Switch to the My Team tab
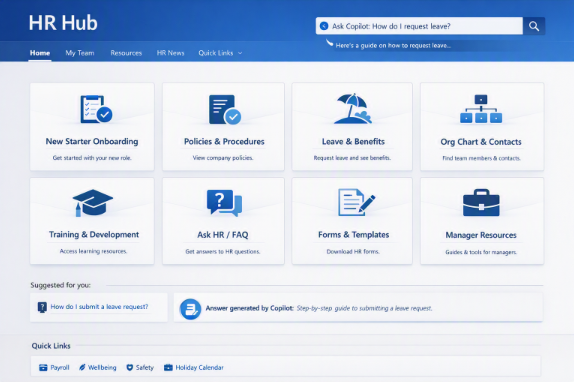This screenshot has height=382, width=574. click(80, 53)
